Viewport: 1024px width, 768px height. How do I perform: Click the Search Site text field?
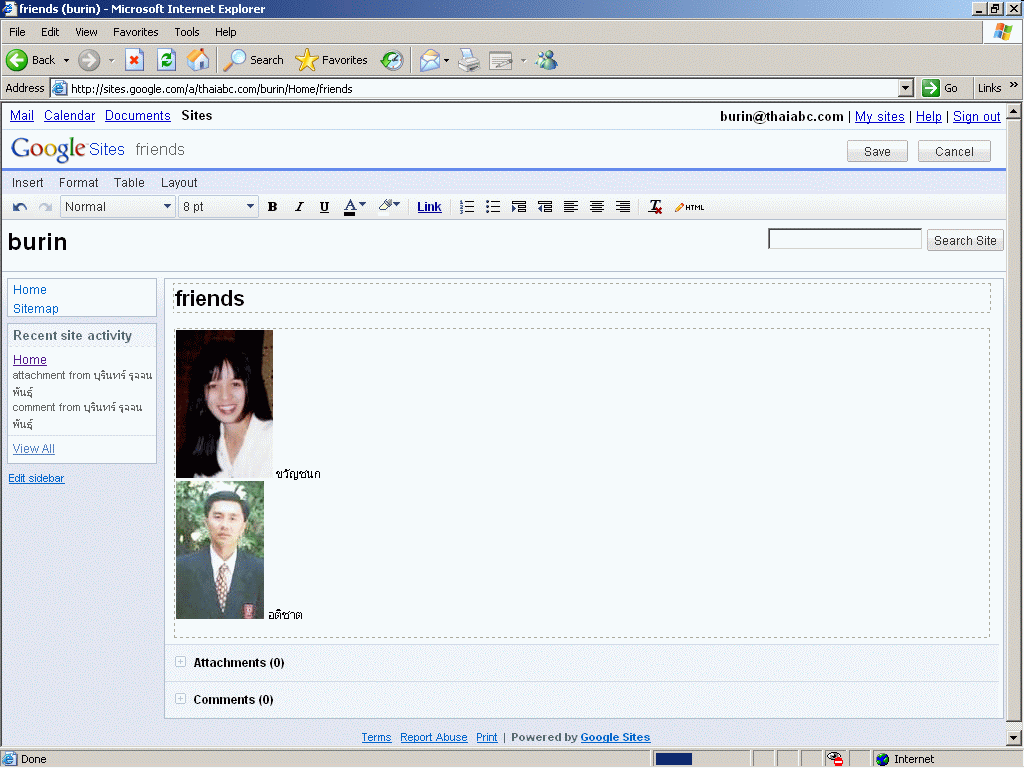(844, 240)
